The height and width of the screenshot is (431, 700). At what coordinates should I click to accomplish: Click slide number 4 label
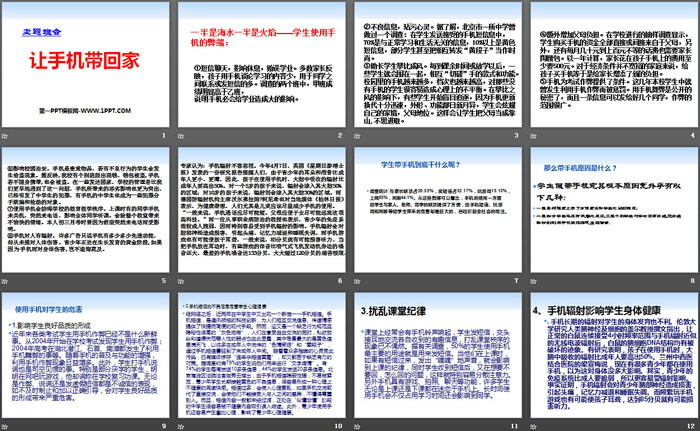coord(688,135)
